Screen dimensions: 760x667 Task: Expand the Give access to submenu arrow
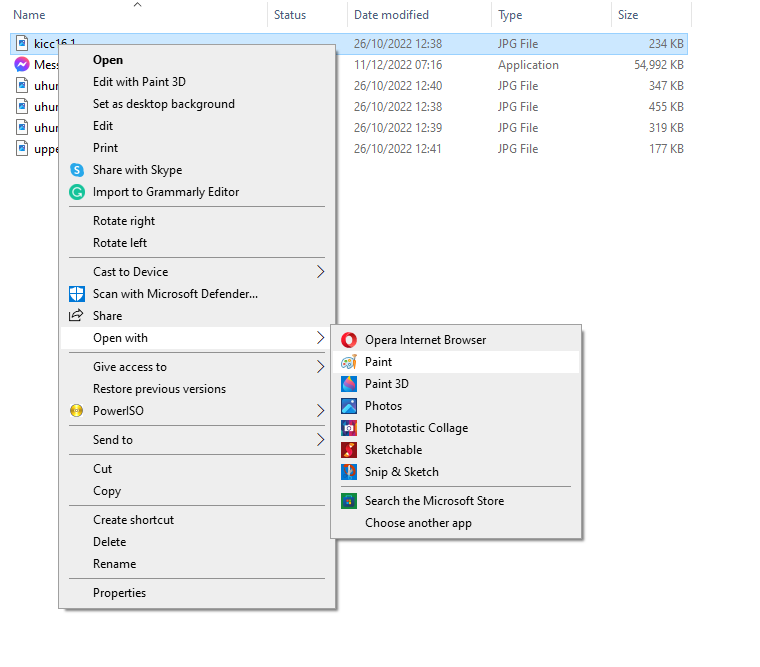(320, 367)
